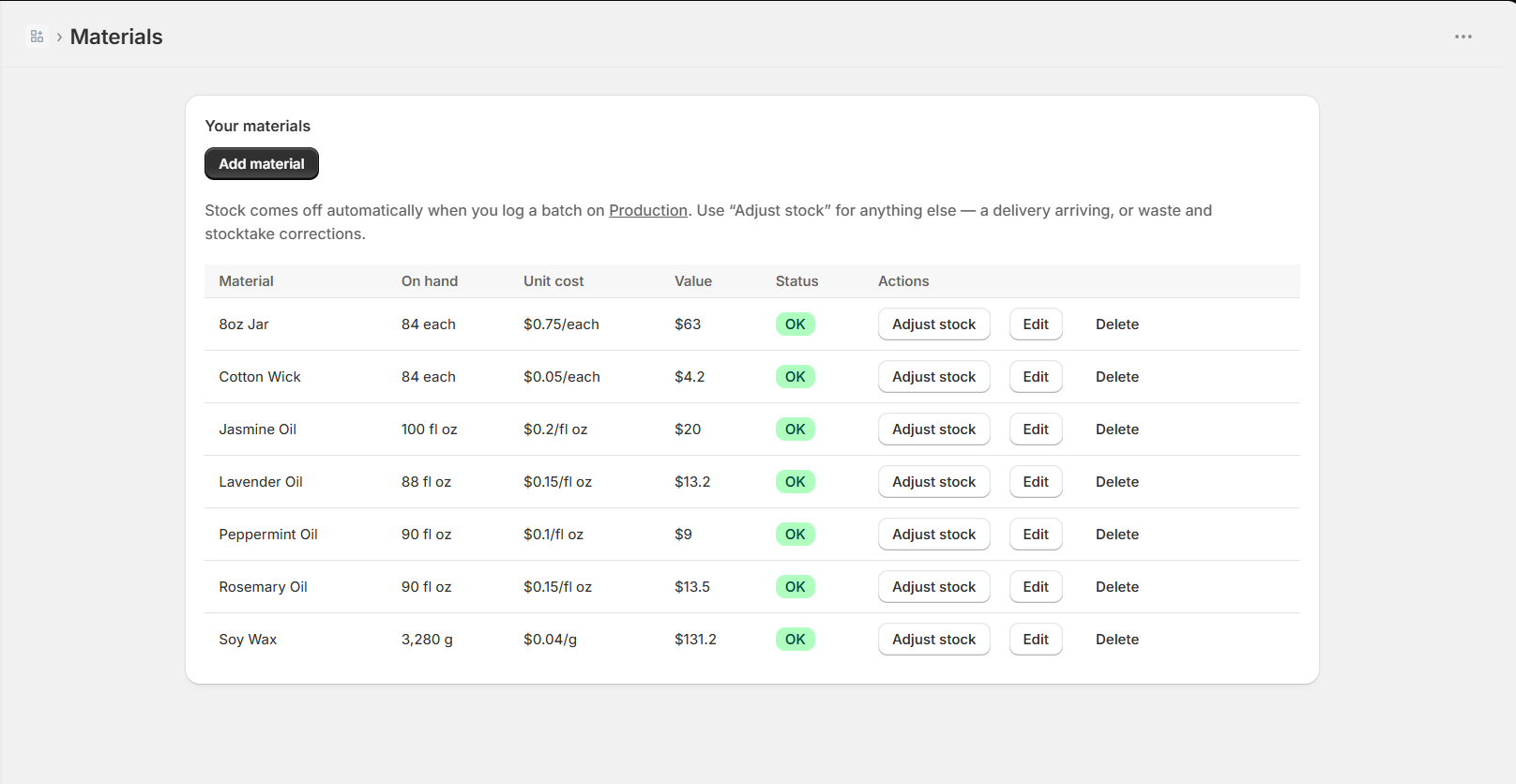The width and height of the screenshot is (1516, 784).
Task: Click the Value column header
Action: pos(693,281)
